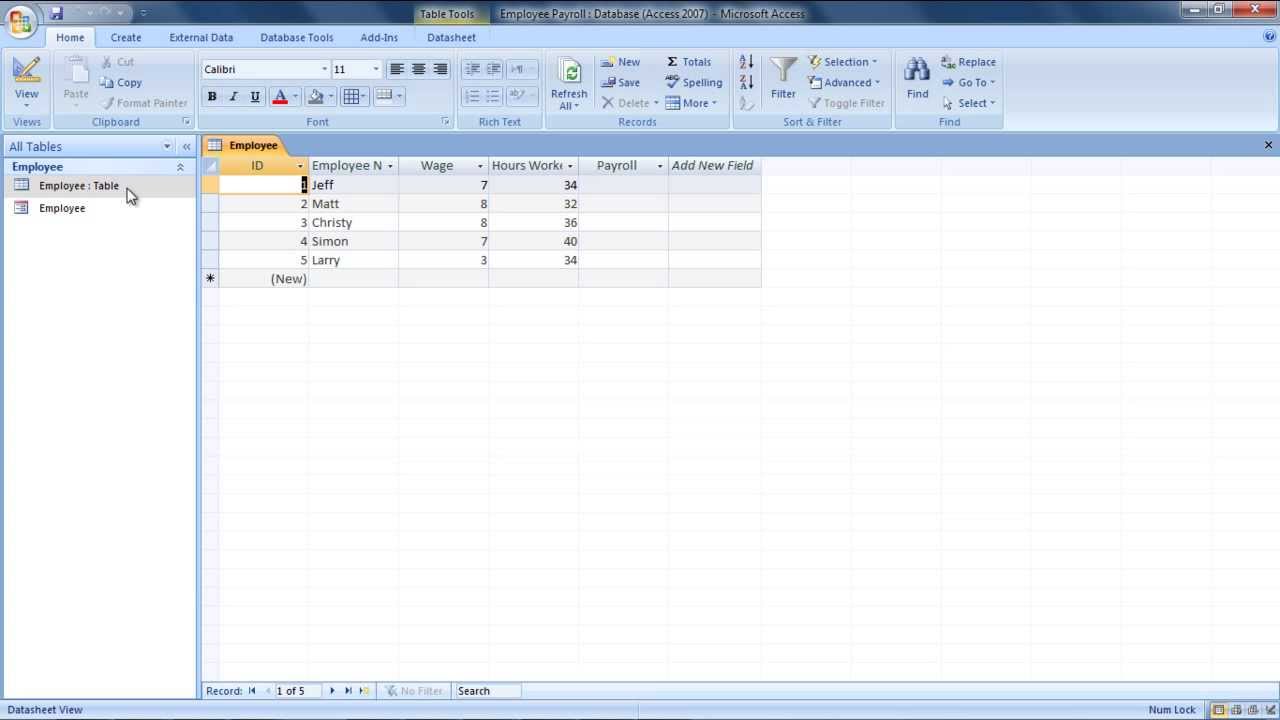Align text right
The width and height of the screenshot is (1280, 720).
pyautogui.click(x=440, y=69)
